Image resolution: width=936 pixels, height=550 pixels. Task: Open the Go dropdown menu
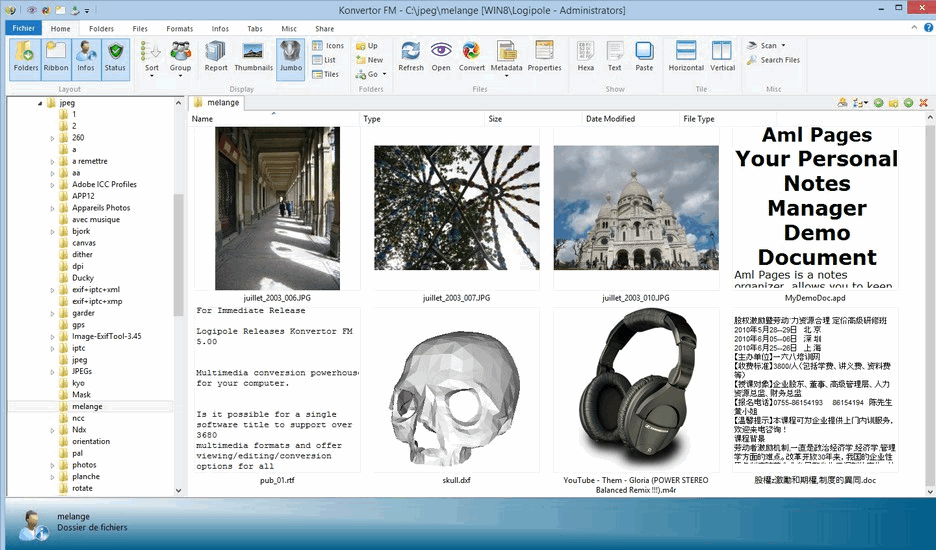point(371,74)
